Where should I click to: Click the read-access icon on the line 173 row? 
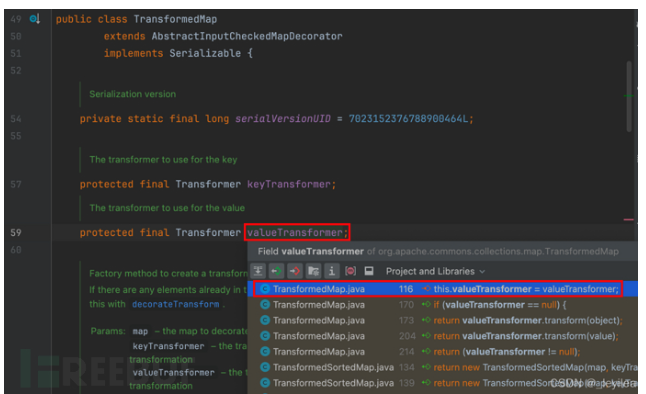pos(426,320)
